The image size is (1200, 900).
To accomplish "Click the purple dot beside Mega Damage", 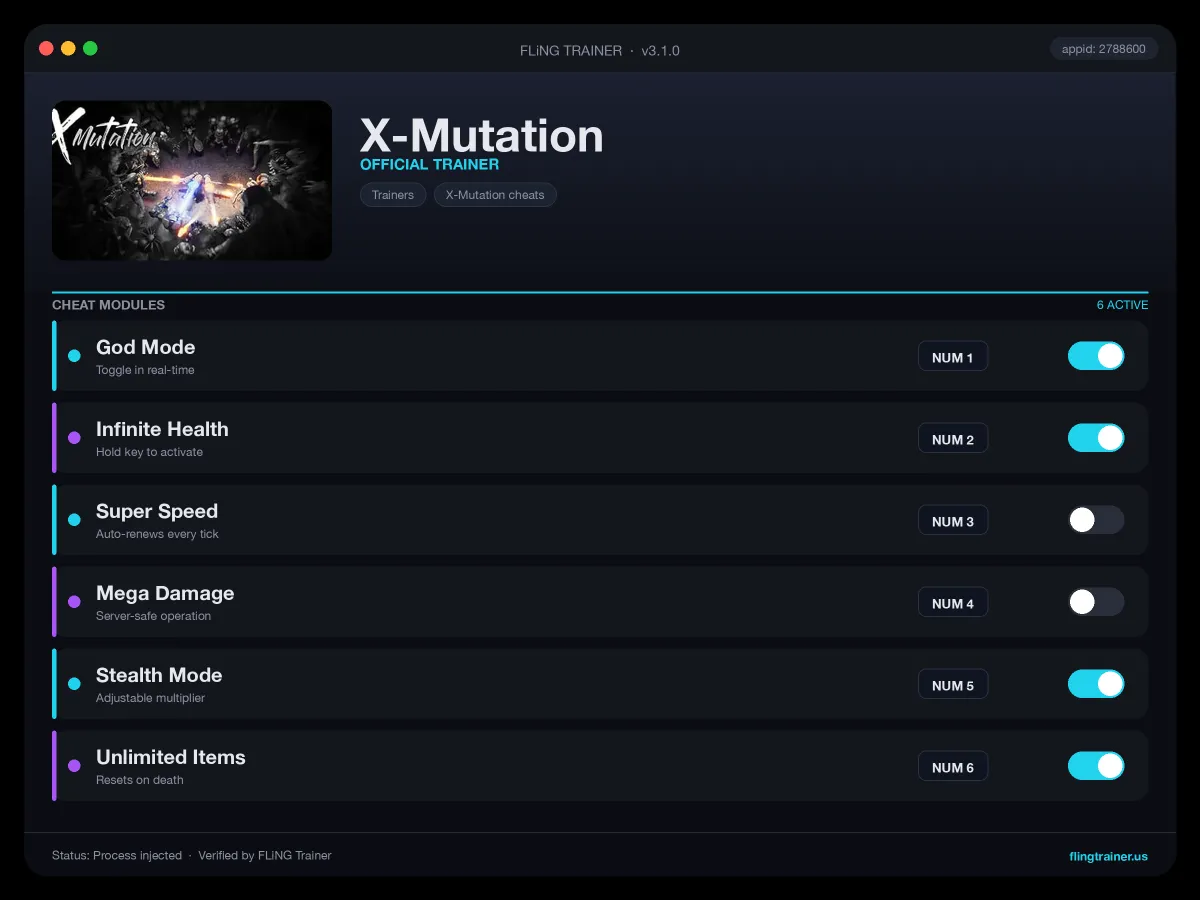I will point(74,602).
